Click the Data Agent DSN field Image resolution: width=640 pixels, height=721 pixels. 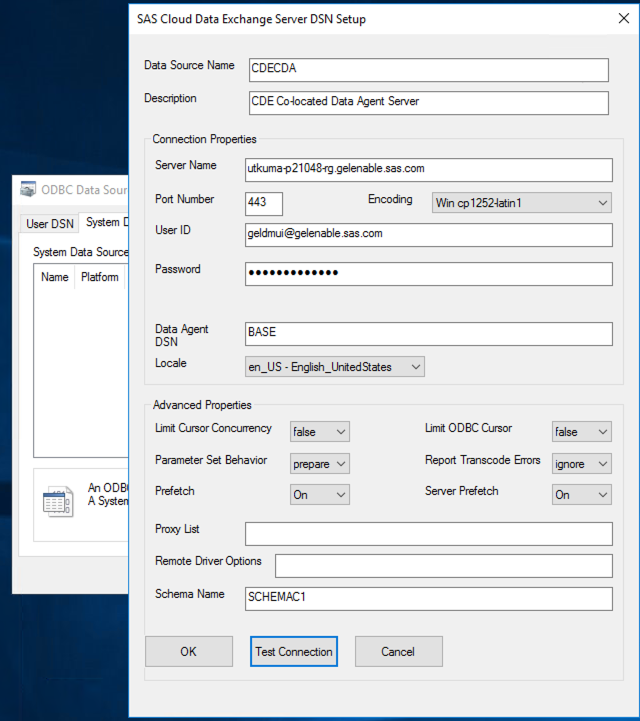[x=429, y=333]
